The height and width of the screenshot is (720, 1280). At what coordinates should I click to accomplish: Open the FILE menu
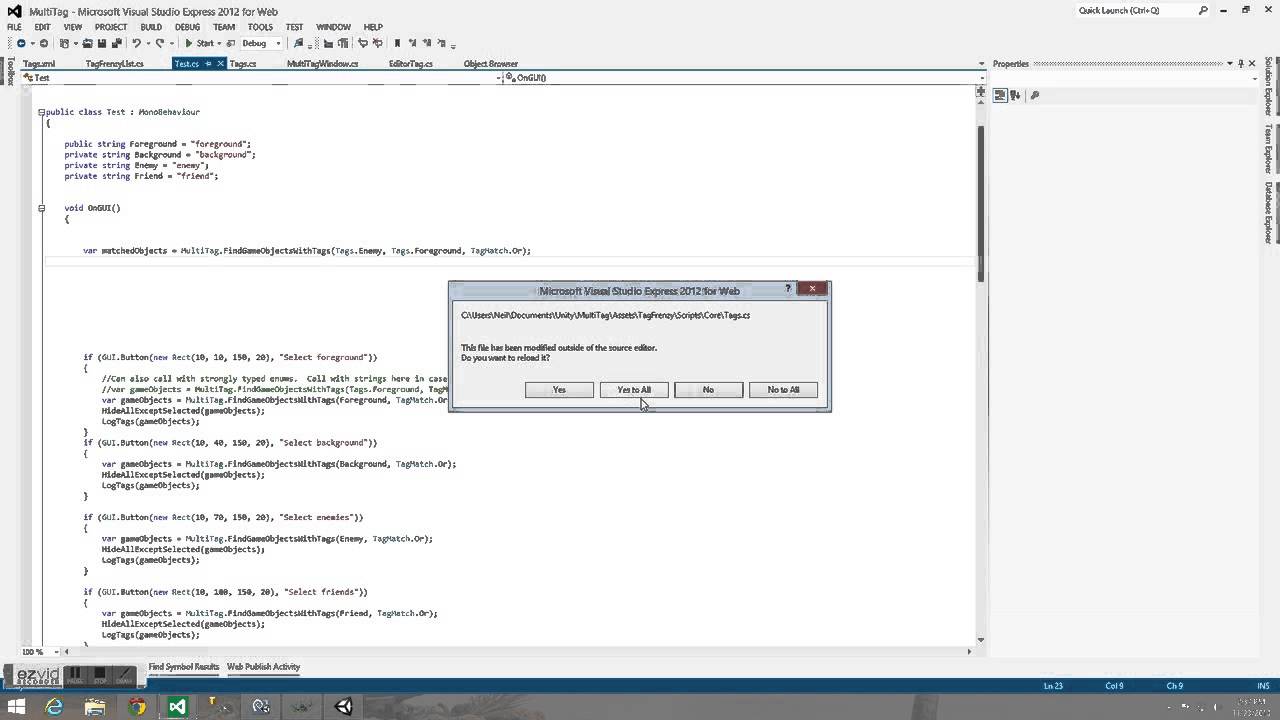(14, 27)
